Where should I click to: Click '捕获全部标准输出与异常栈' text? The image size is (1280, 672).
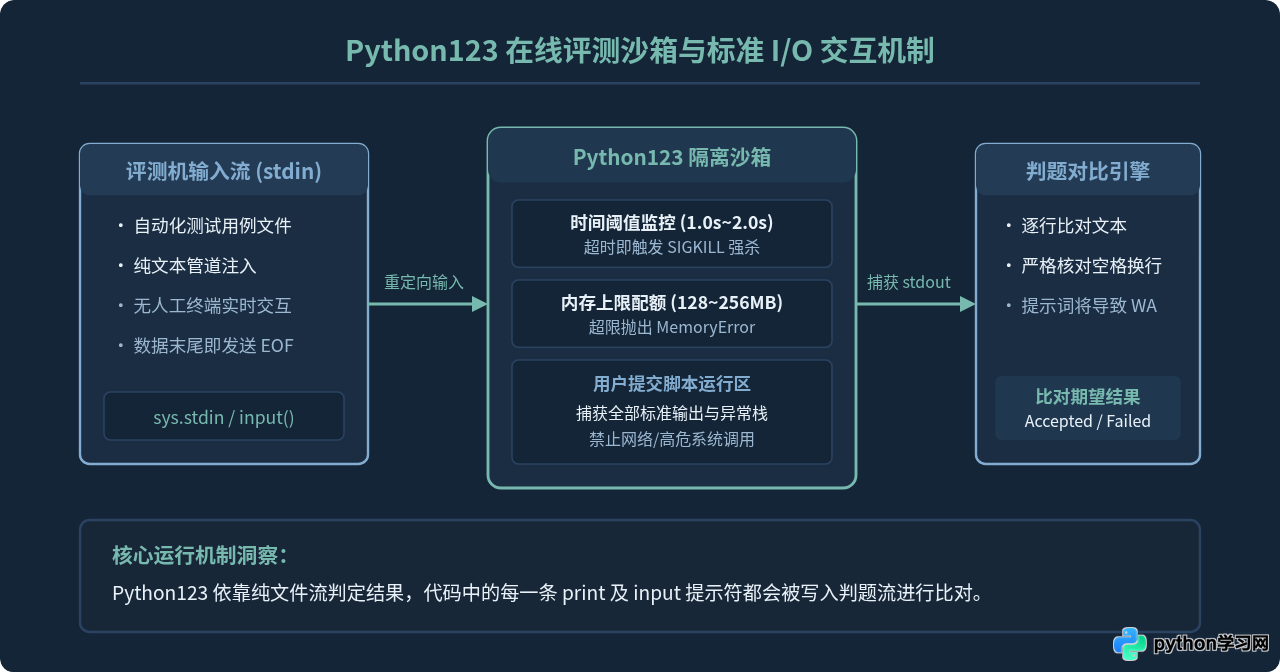[672, 413]
